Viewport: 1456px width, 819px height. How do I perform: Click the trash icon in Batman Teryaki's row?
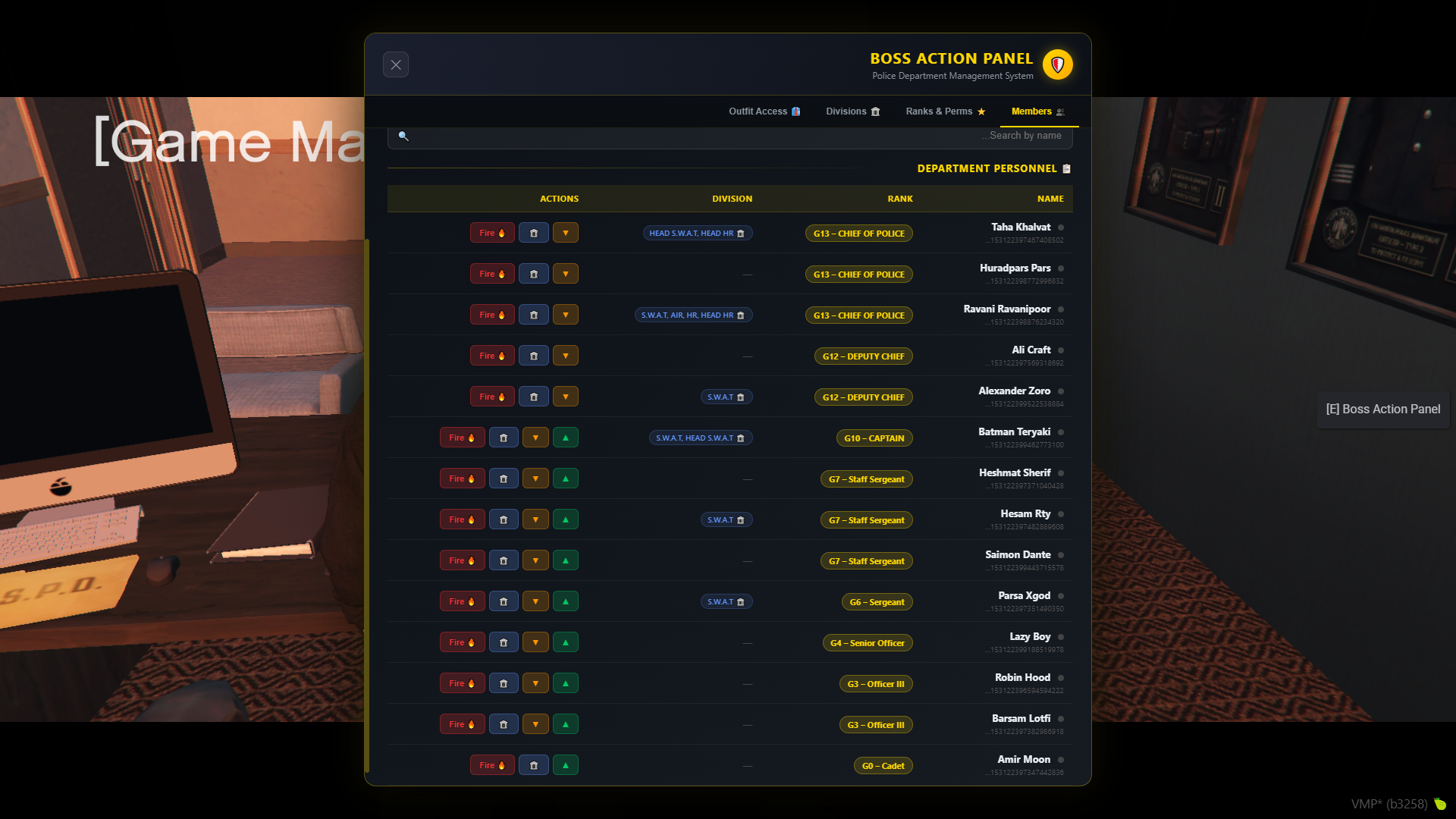[504, 438]
